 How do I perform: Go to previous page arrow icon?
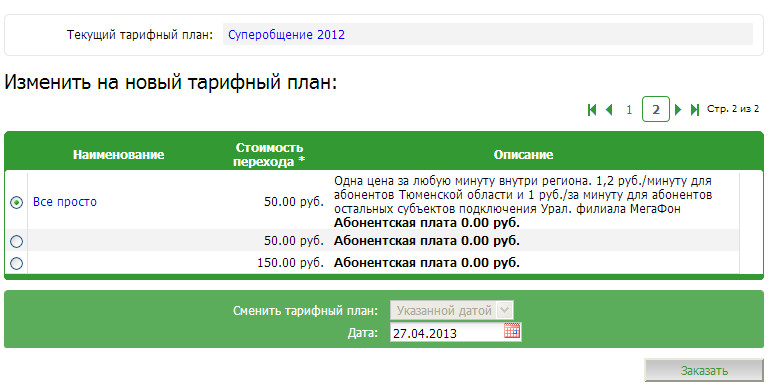[x=609, y=109]
